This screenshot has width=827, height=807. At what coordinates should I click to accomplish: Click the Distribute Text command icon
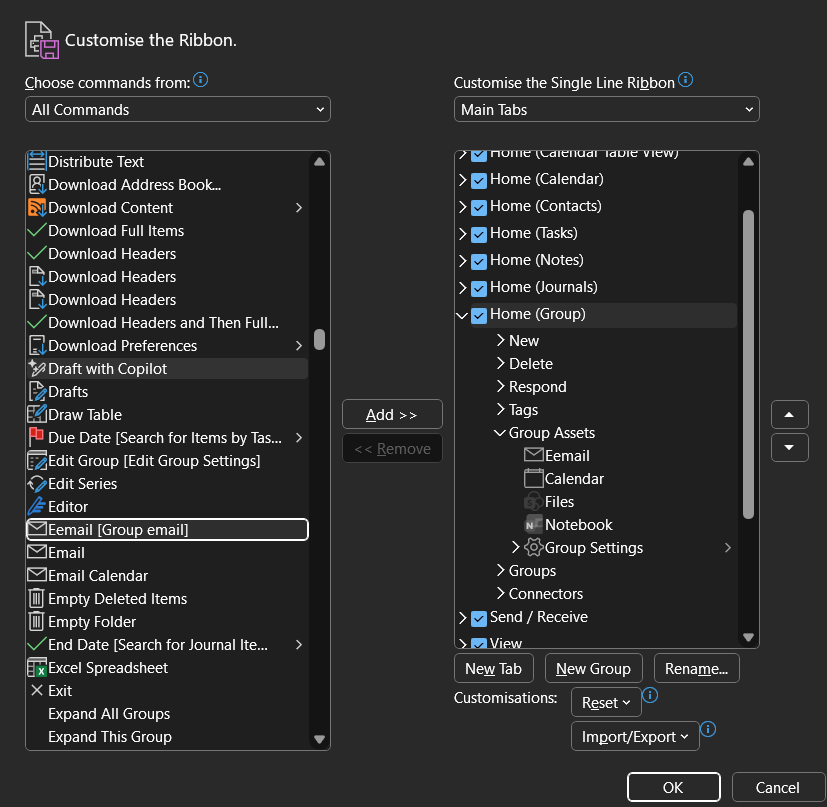(36, 161)
